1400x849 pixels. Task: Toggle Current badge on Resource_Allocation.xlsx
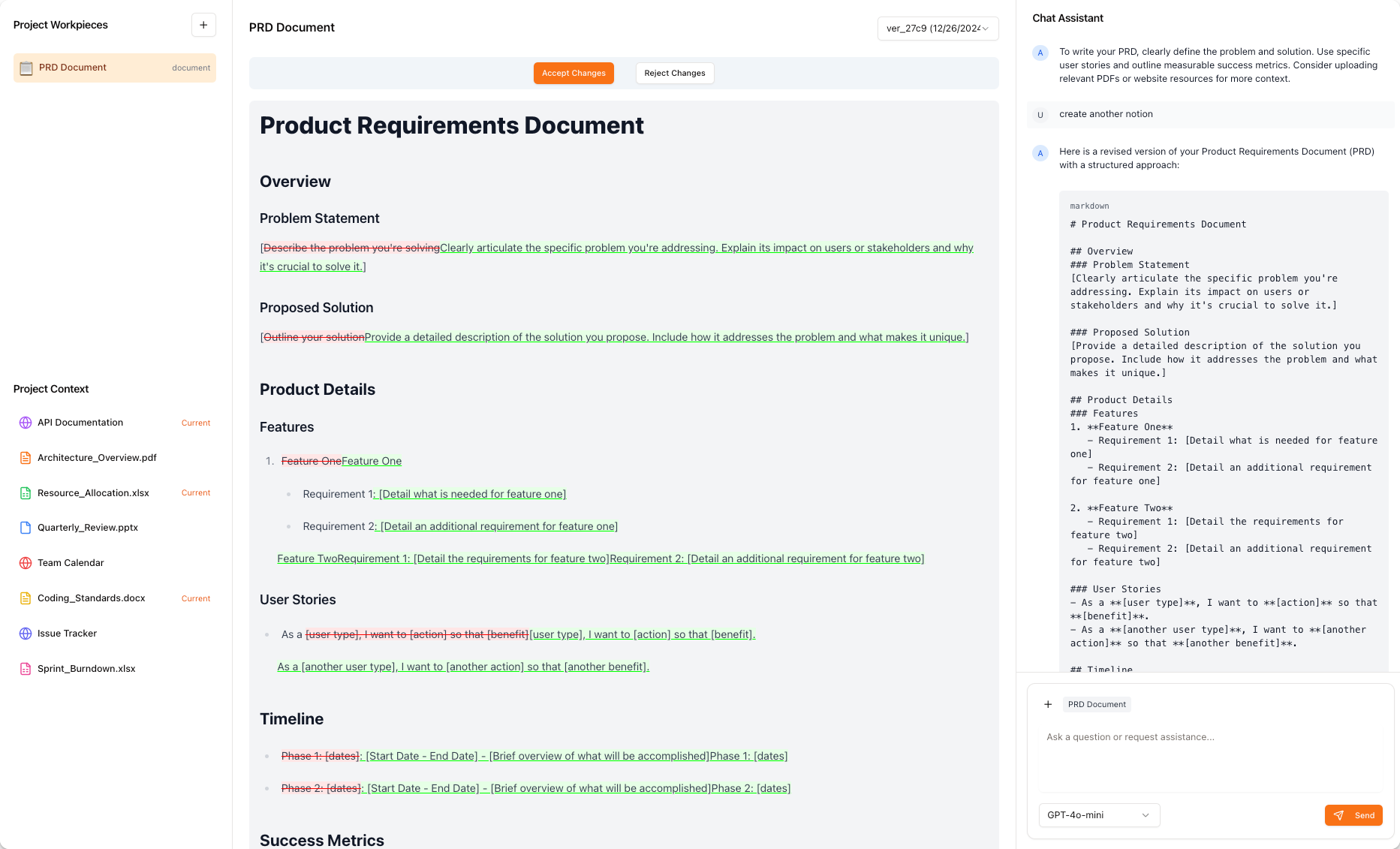coord(195,492)
